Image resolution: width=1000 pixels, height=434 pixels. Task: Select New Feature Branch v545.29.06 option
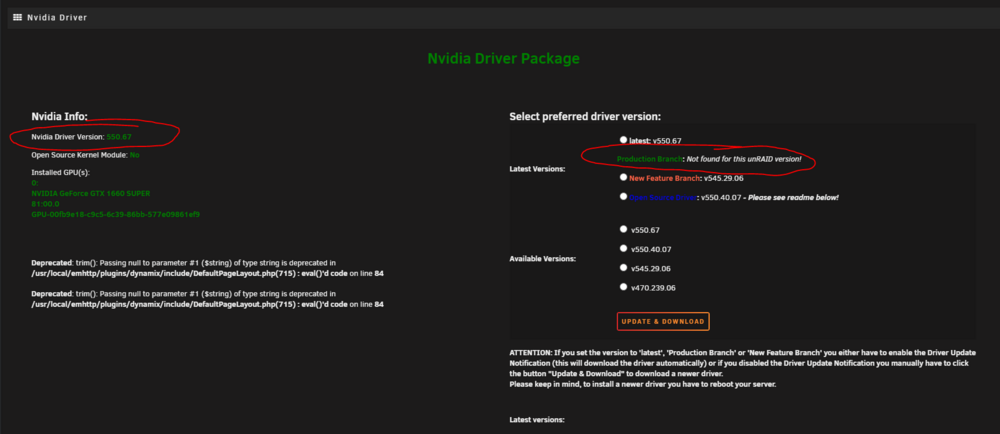pos(623,177)
